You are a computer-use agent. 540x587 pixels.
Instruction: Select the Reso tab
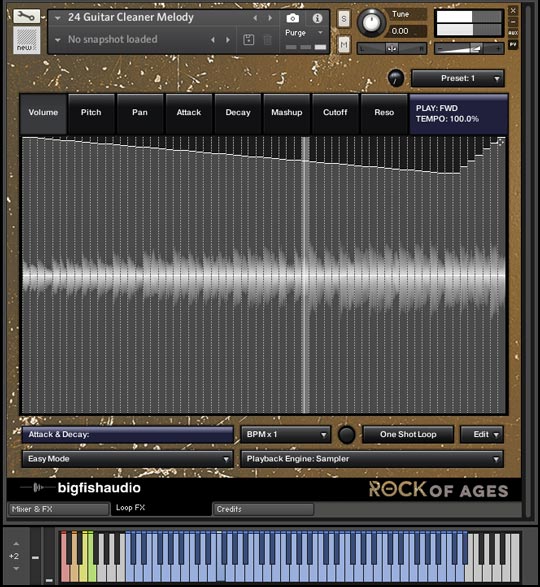click(384, 113)
